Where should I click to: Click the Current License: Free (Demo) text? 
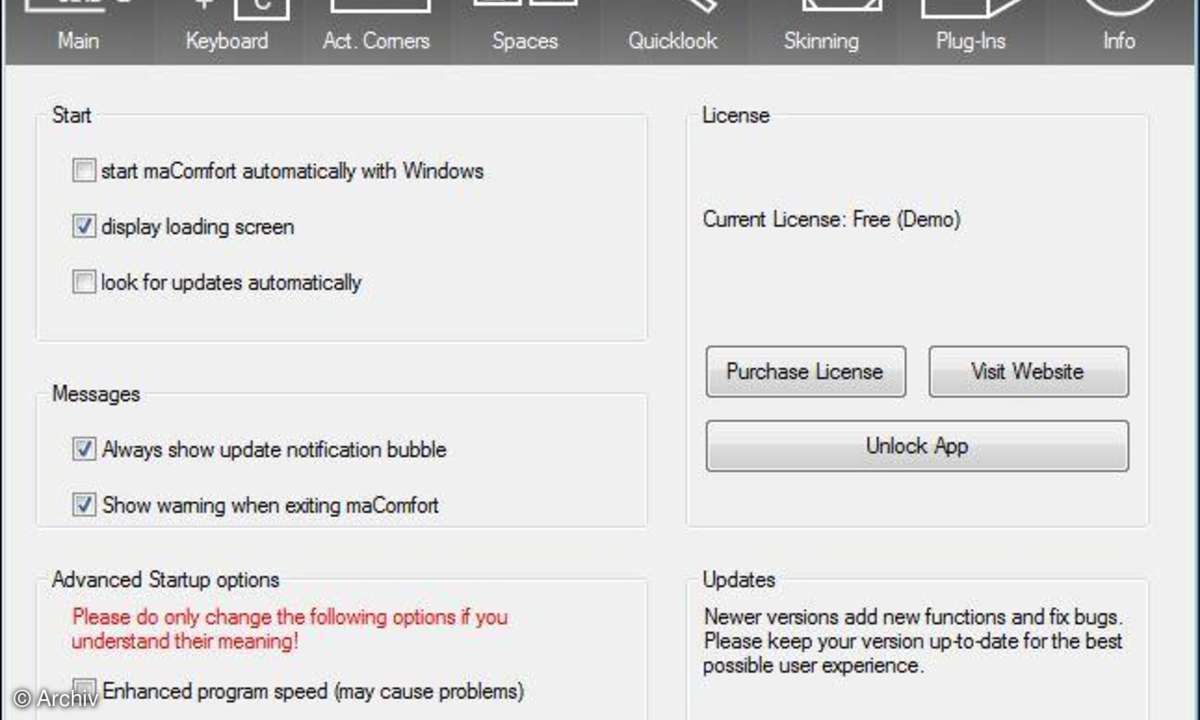831,220
